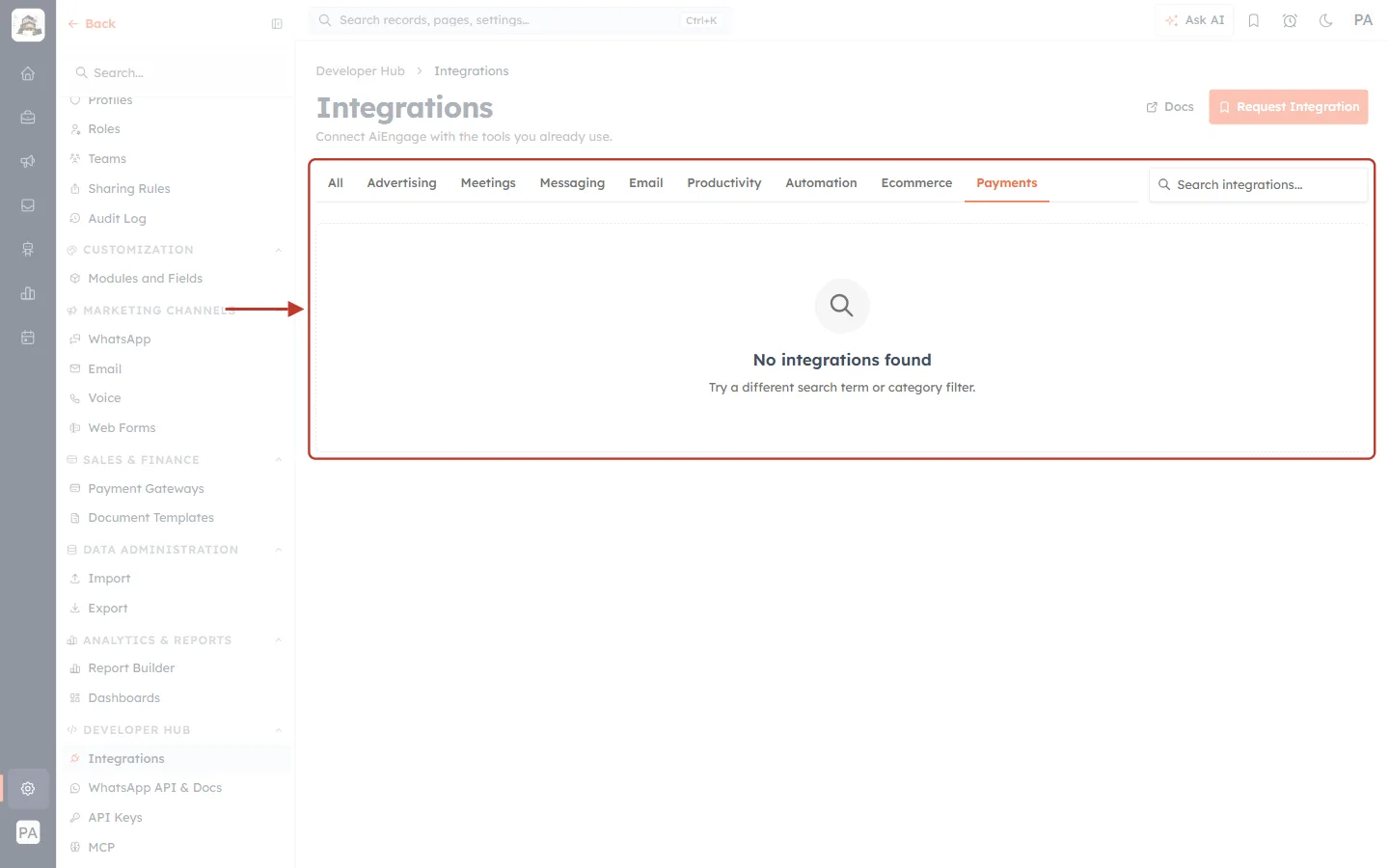1389x868 pixels.
Task: Go Back using the sidebar link
Action: click(x=92, y=24)
